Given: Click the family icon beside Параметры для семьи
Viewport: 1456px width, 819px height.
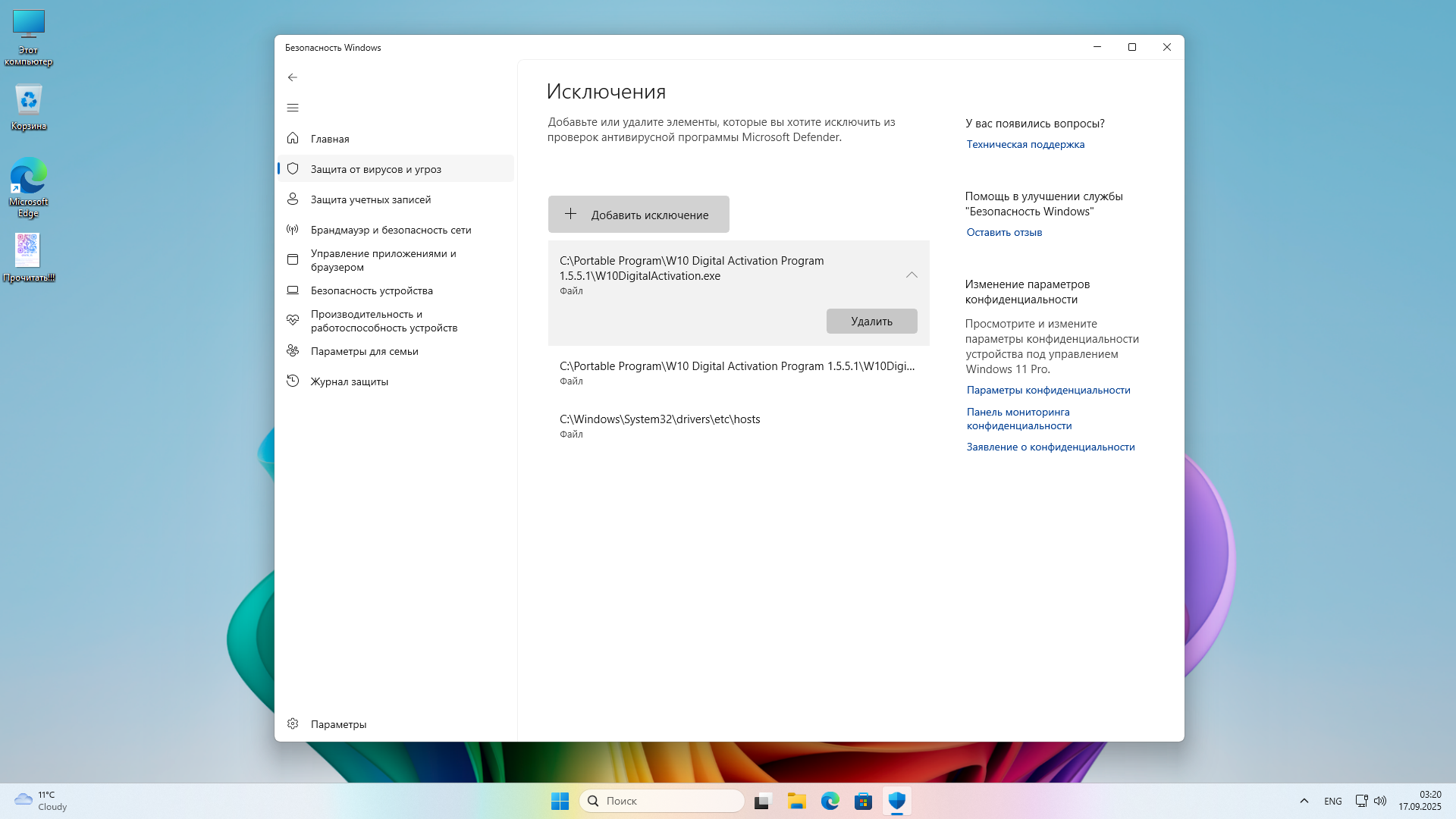Looking at the screenshot, I should click(x=293, y=350).
